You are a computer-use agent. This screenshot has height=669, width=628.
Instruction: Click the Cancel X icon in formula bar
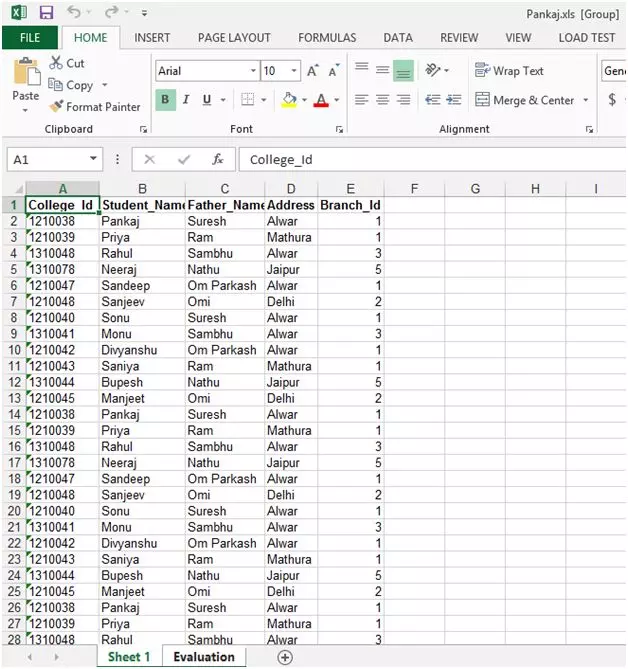pyautogui.click(x=149, y=160)
